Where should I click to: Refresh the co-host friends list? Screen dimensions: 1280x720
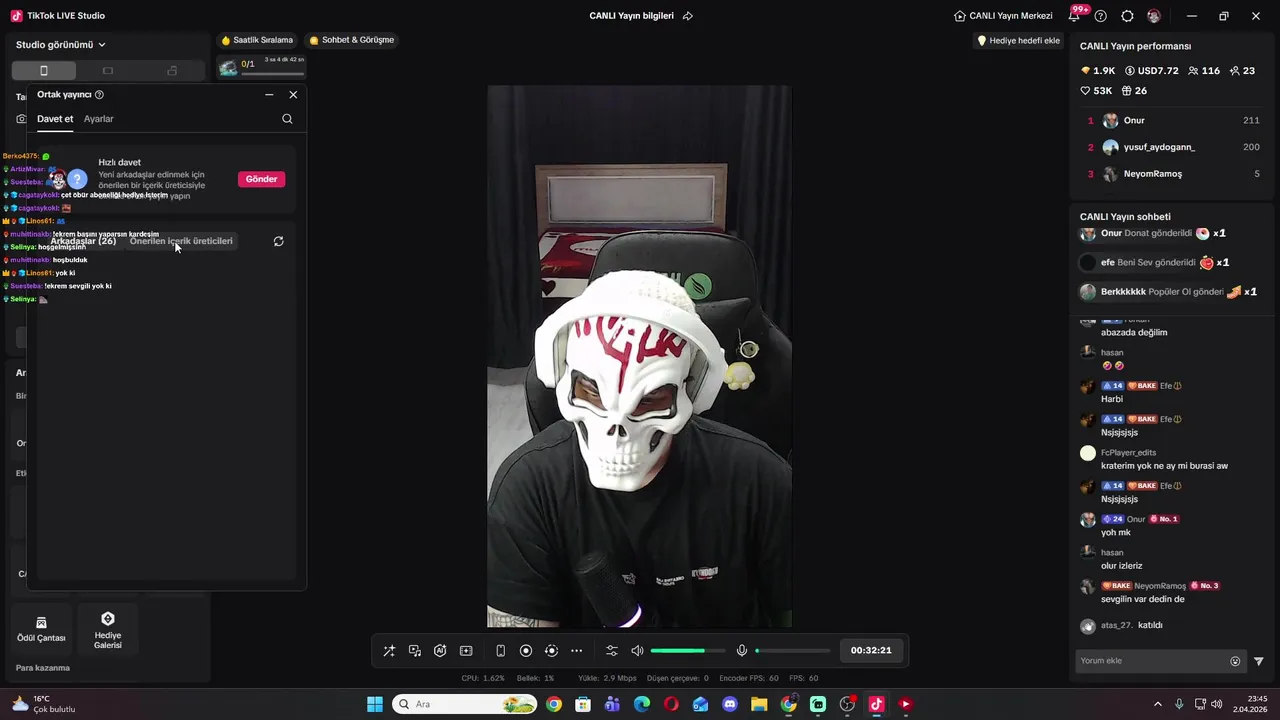(278, 241)
